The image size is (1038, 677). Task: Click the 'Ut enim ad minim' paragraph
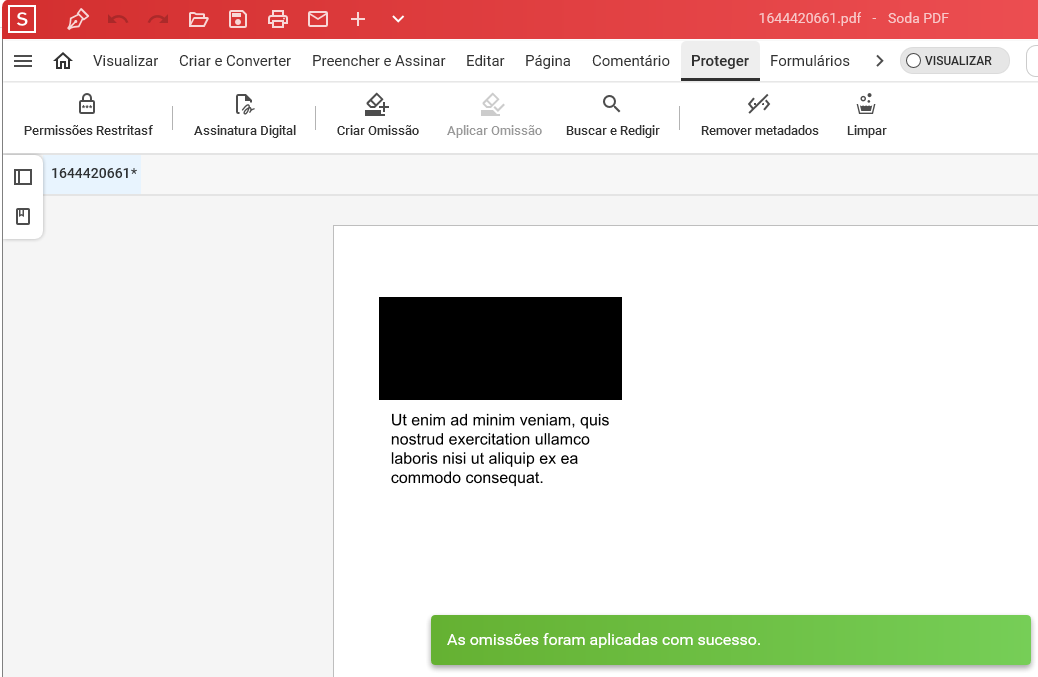(500, 449)
